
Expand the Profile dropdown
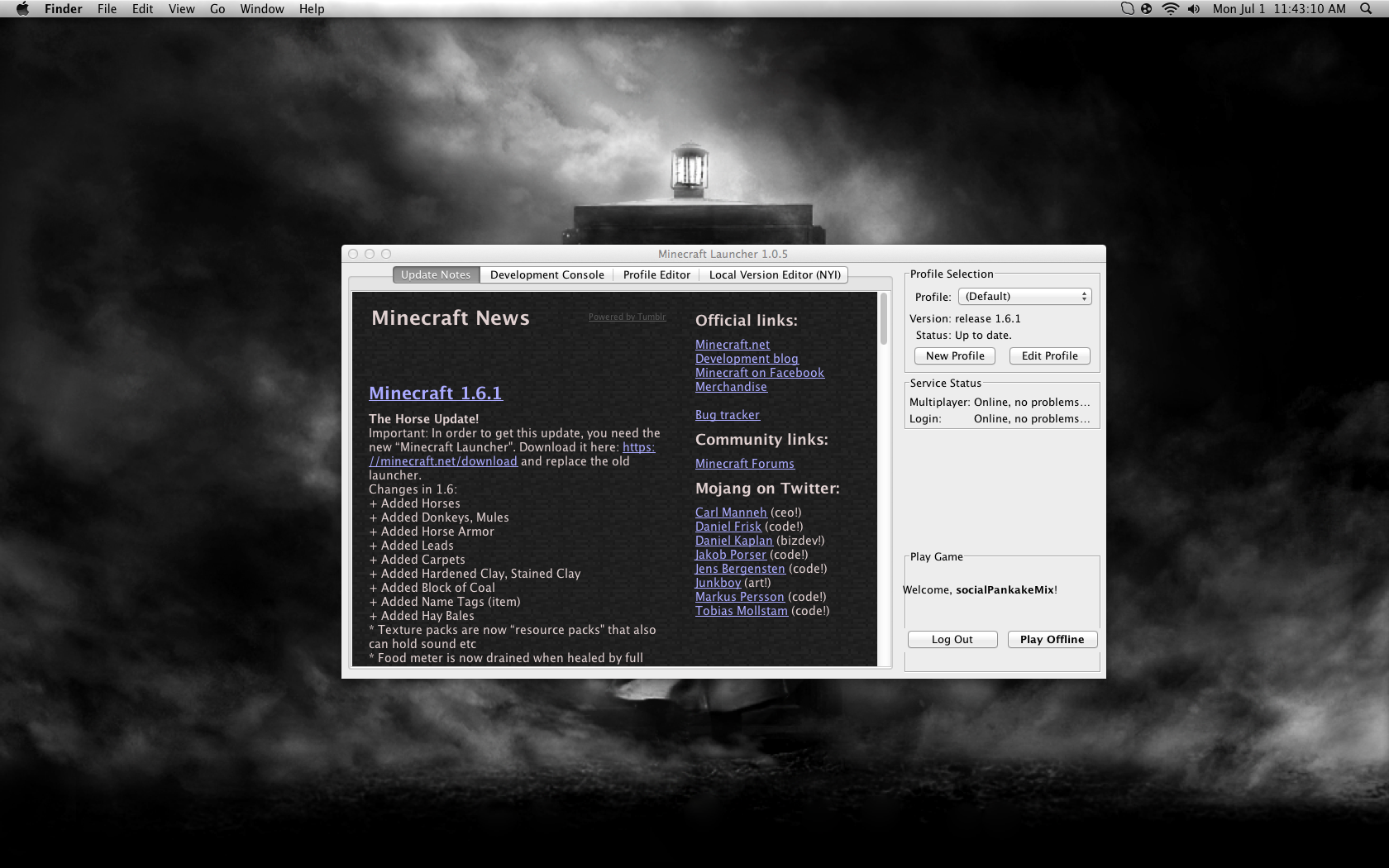point(1024,297)
